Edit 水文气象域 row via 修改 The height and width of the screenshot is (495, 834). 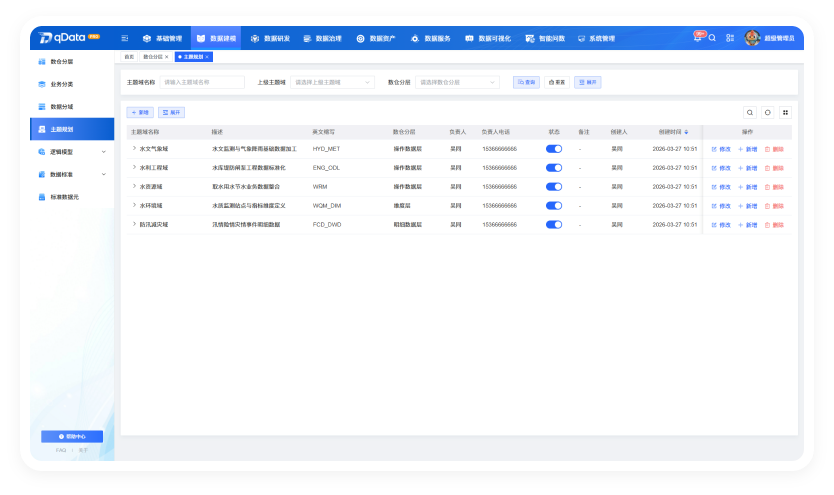click(721, 149)
